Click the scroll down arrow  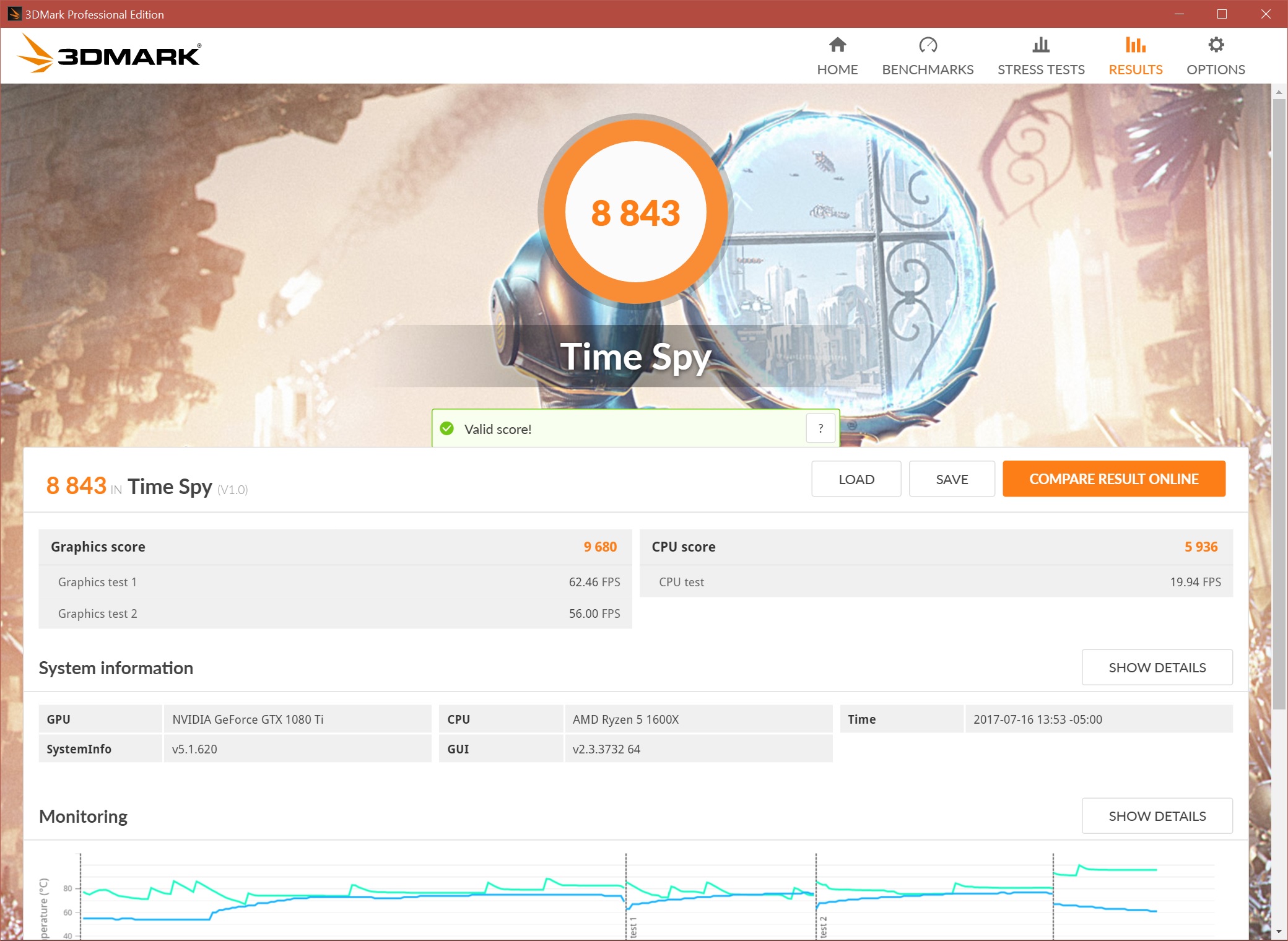click(1279, 931)
